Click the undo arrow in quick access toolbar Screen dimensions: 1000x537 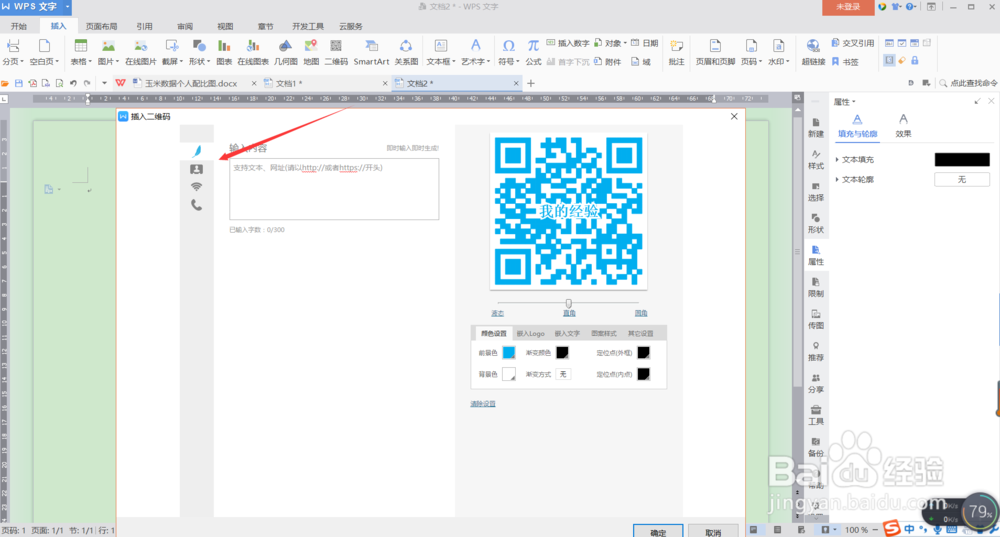click(73, 83)
